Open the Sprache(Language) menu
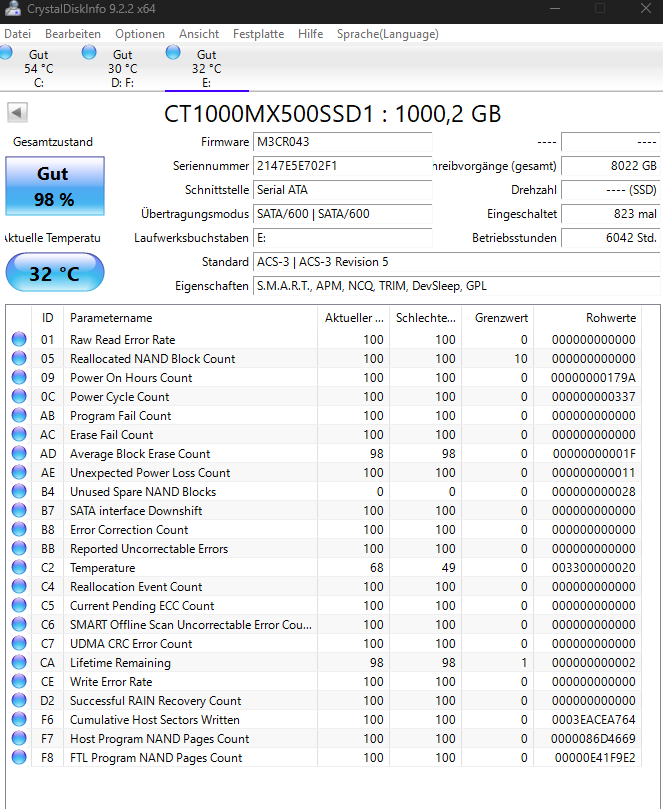 [x=387, y=34]
